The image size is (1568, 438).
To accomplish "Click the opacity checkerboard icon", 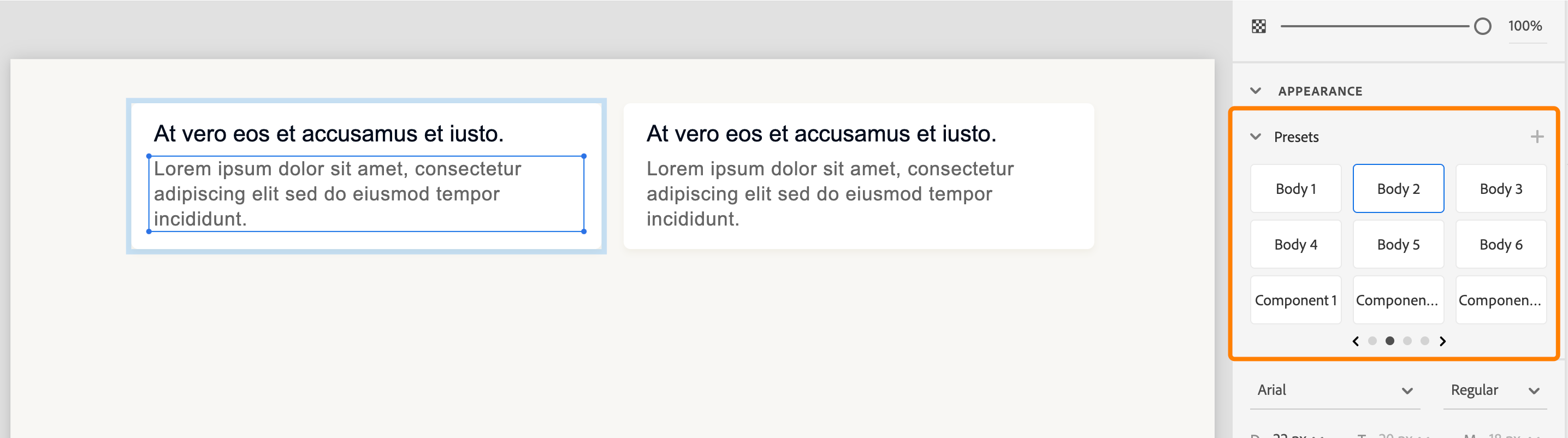I will [x=1258, y=26].
